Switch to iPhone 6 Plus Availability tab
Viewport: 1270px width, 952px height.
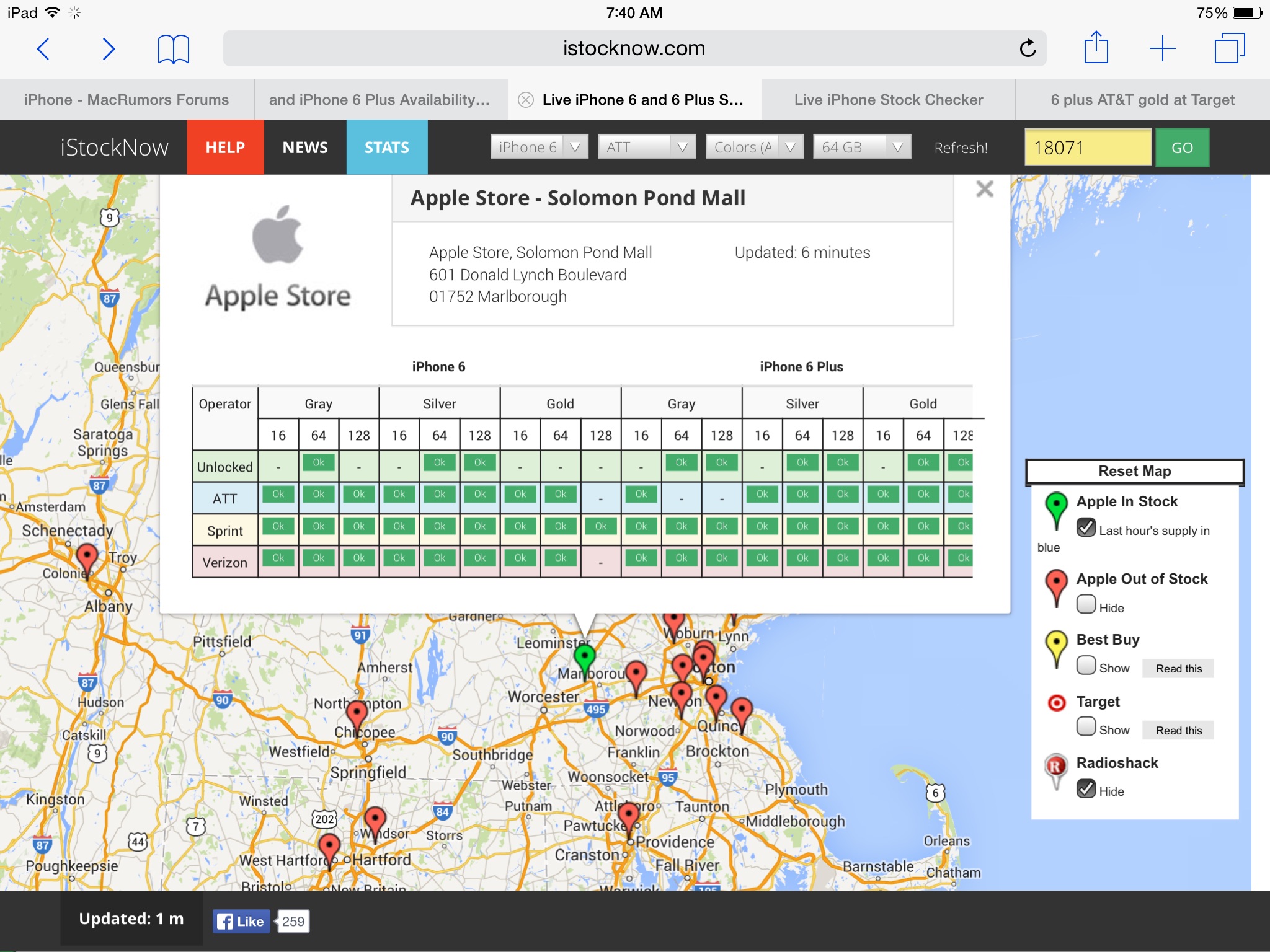click(380, 100)
